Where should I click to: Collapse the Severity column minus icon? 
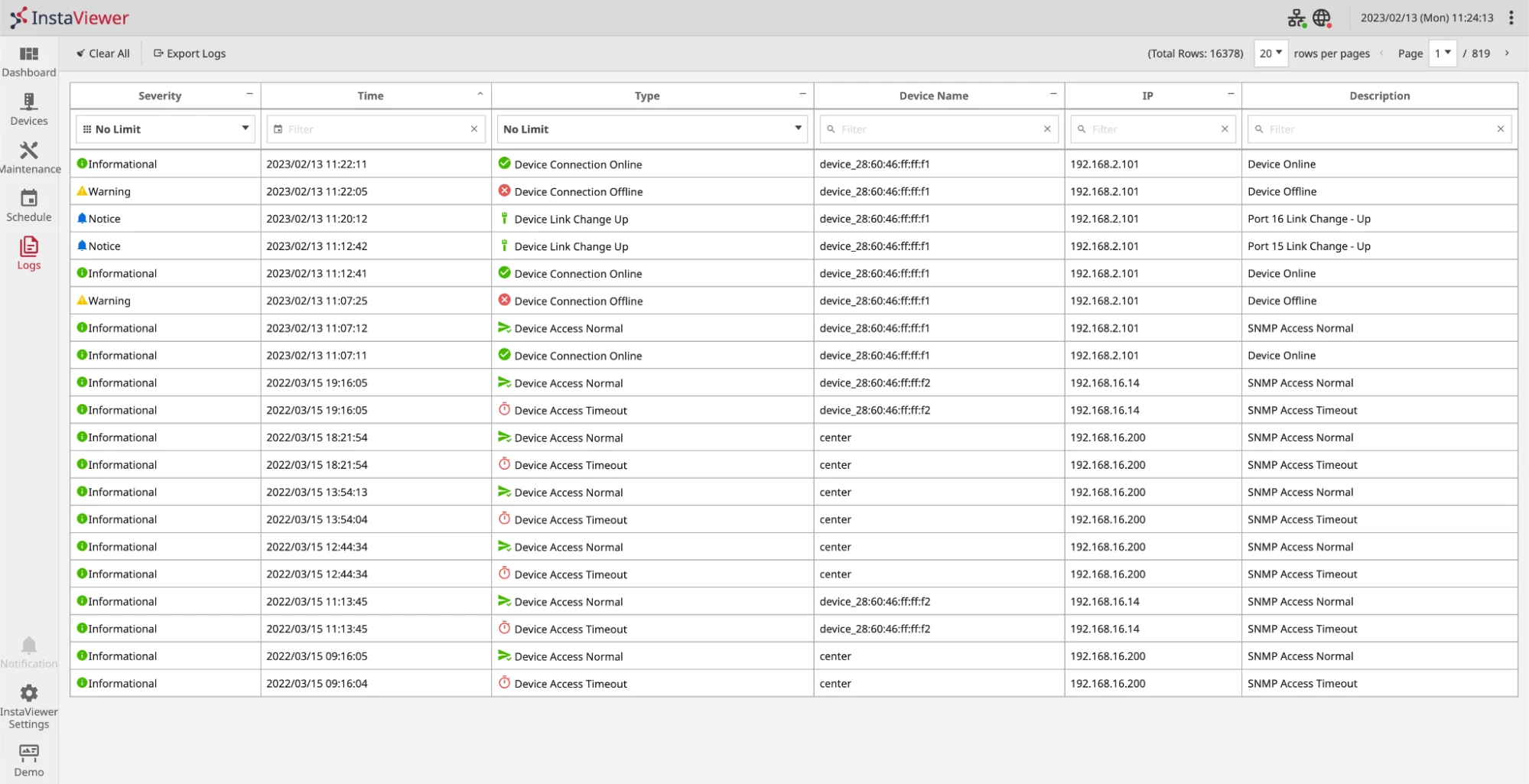[x=249, y=94]
